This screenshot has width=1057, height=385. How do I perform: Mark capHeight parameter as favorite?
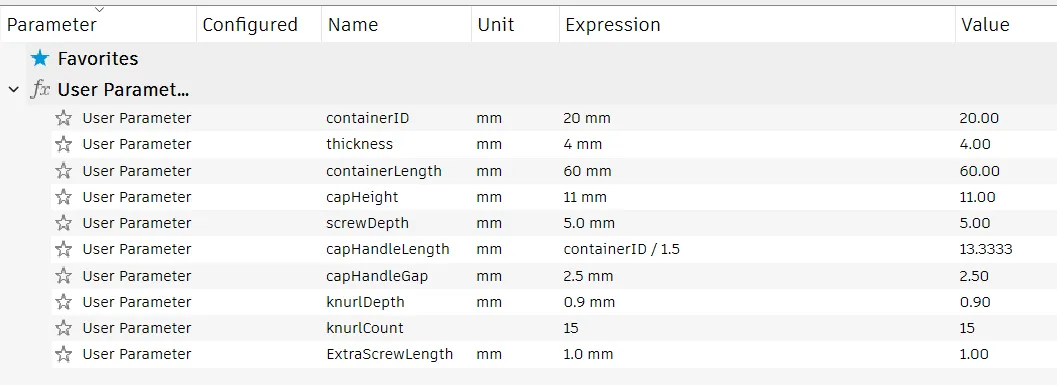pos(63,197)
